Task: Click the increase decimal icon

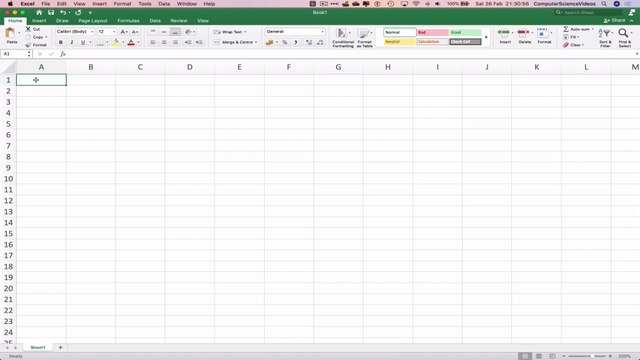Action: point(309,42)
